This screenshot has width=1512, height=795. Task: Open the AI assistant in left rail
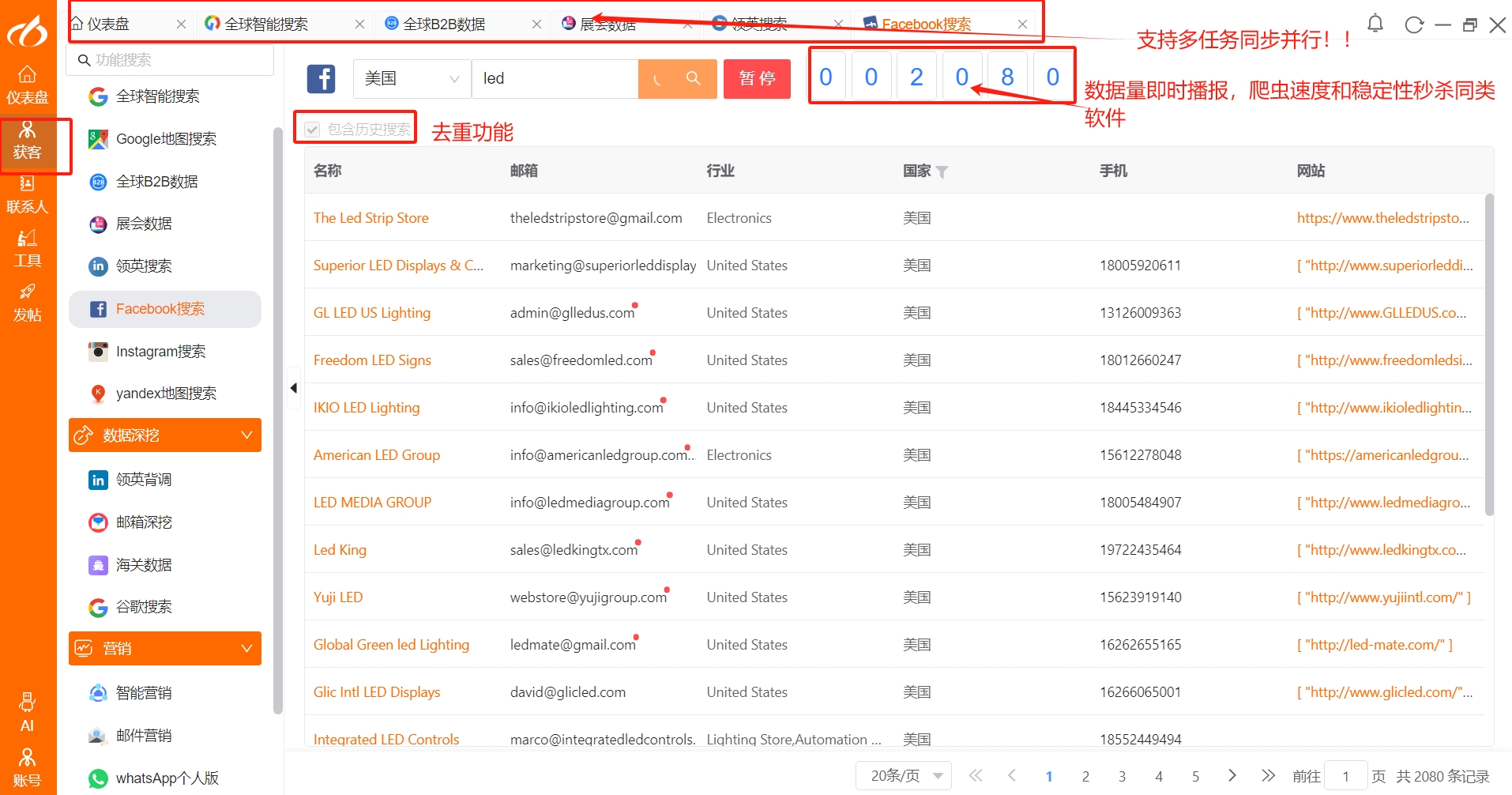tap(28, 713)
